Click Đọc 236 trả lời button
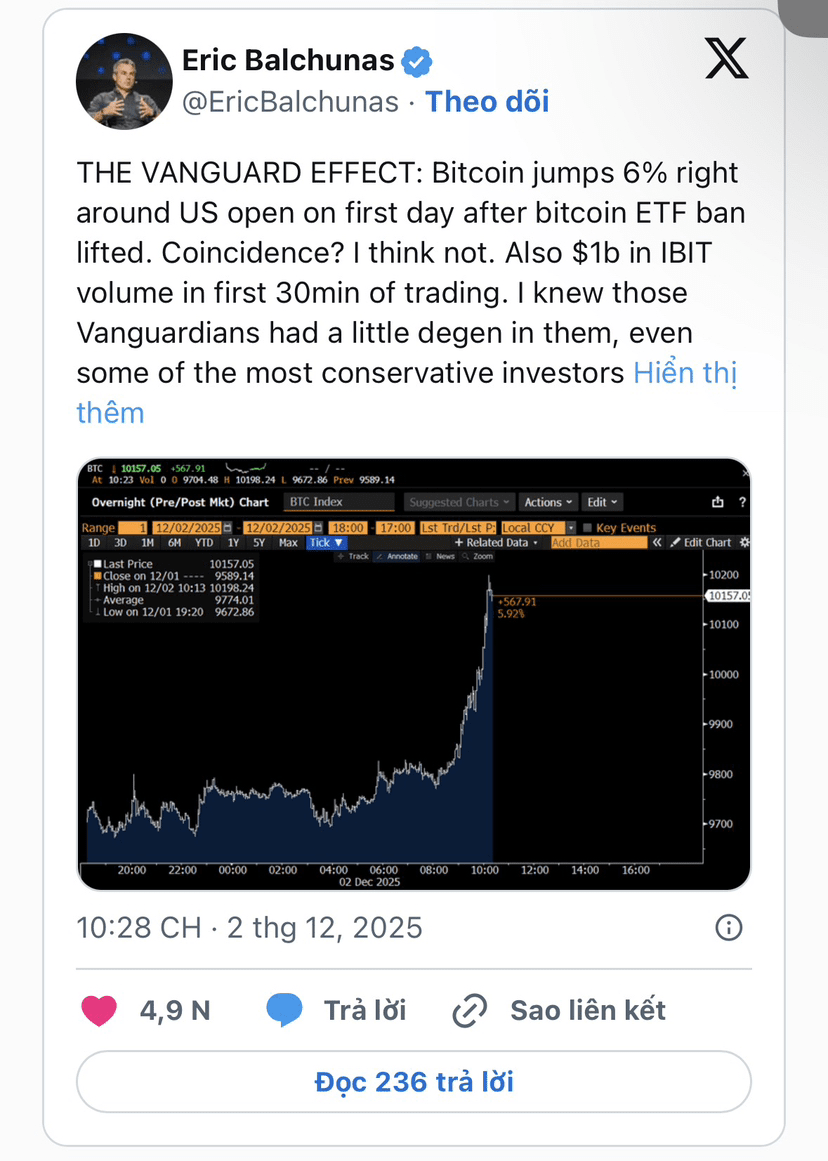The width and height of the screenshot is (828, 1161). 414,1081
